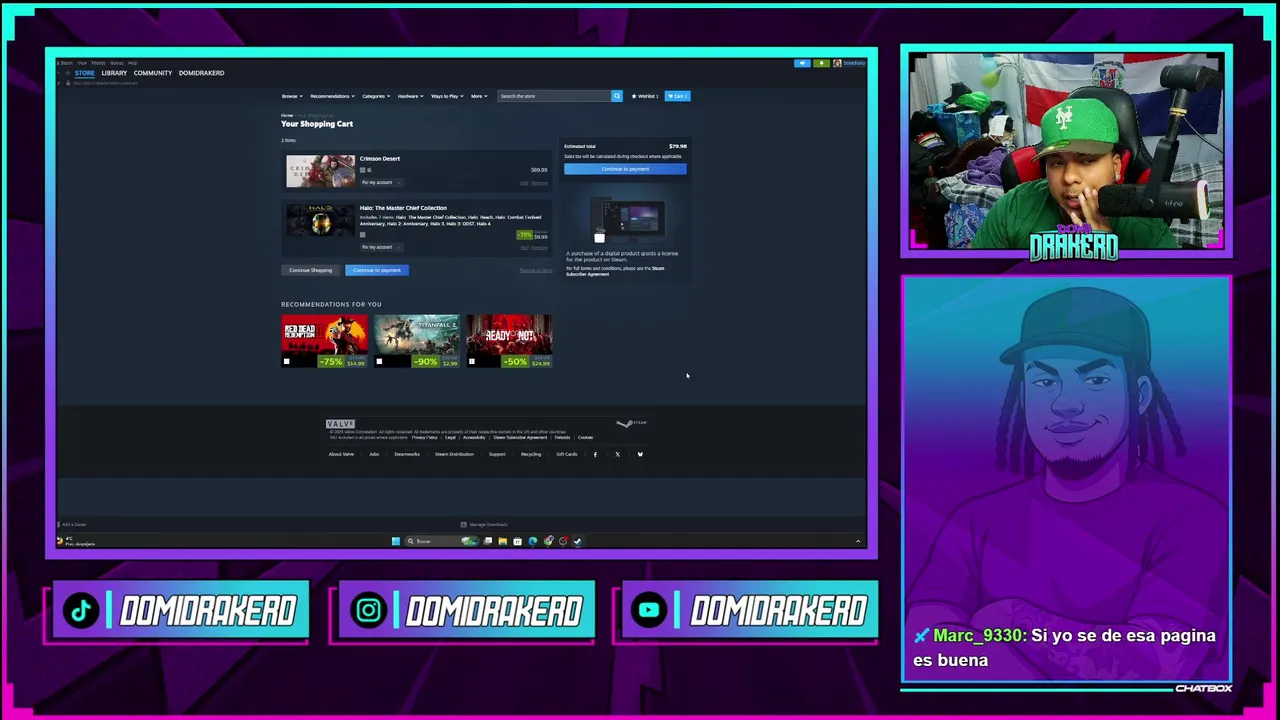Open the Friends menu
The width and height of the screenshot is (1280, 720).
click(x=98, y=63)
